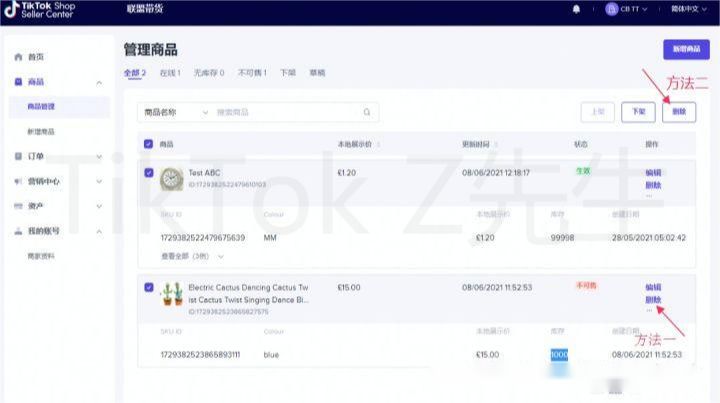Open 联盟带货 in the top bar
This screenshot has height=403, width=720.
pyautogui.click(x=145, y=9)
